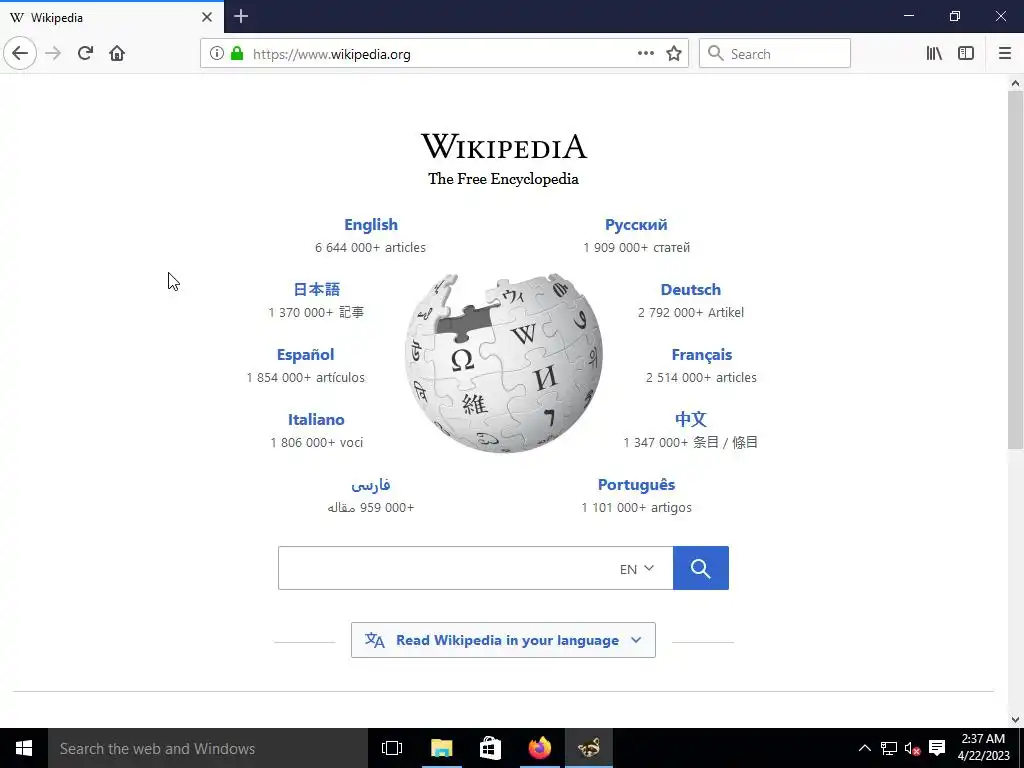Open Microsoft Store from taskbar
Image resolution: width=1024 pixels, height=768 pixels.
pos(490,748)
